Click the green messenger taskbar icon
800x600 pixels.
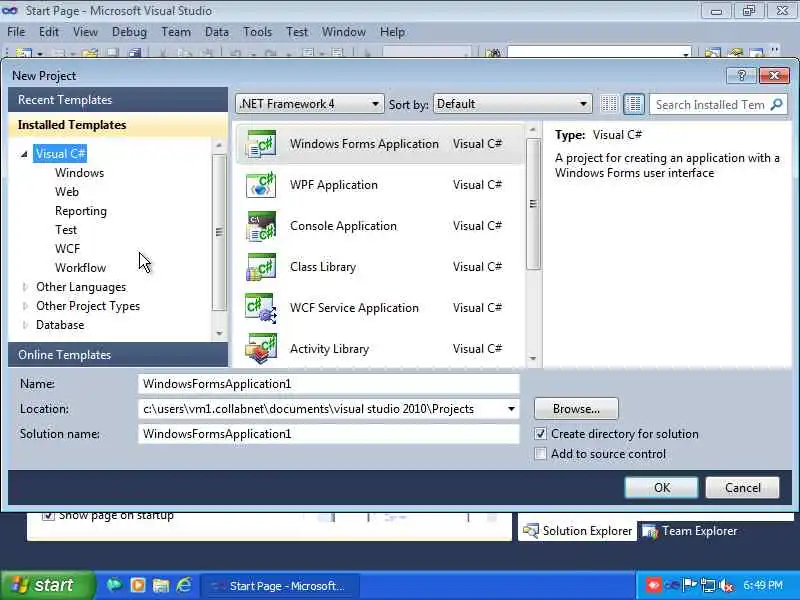tap(114, 585)
